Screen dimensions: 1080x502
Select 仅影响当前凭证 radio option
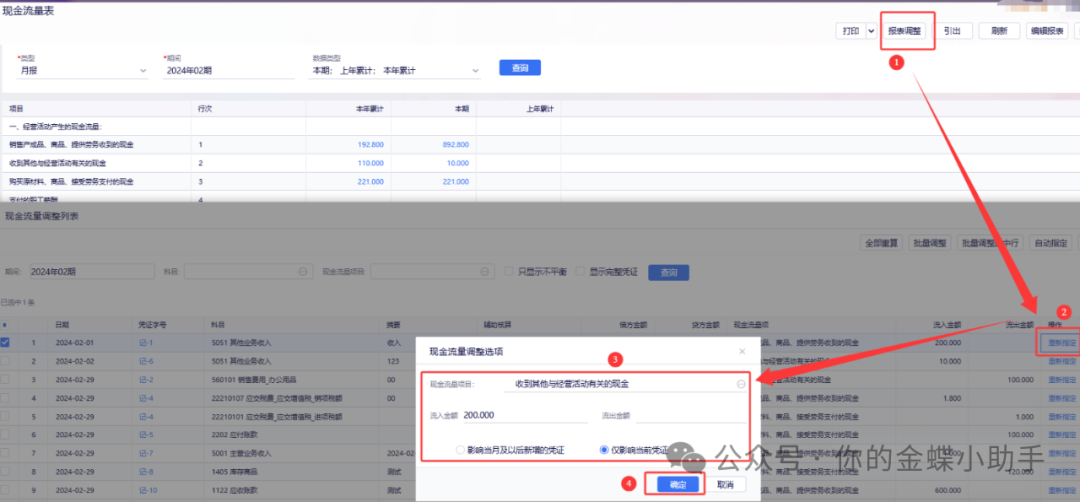pyautogui.click(x=604, y=450)
